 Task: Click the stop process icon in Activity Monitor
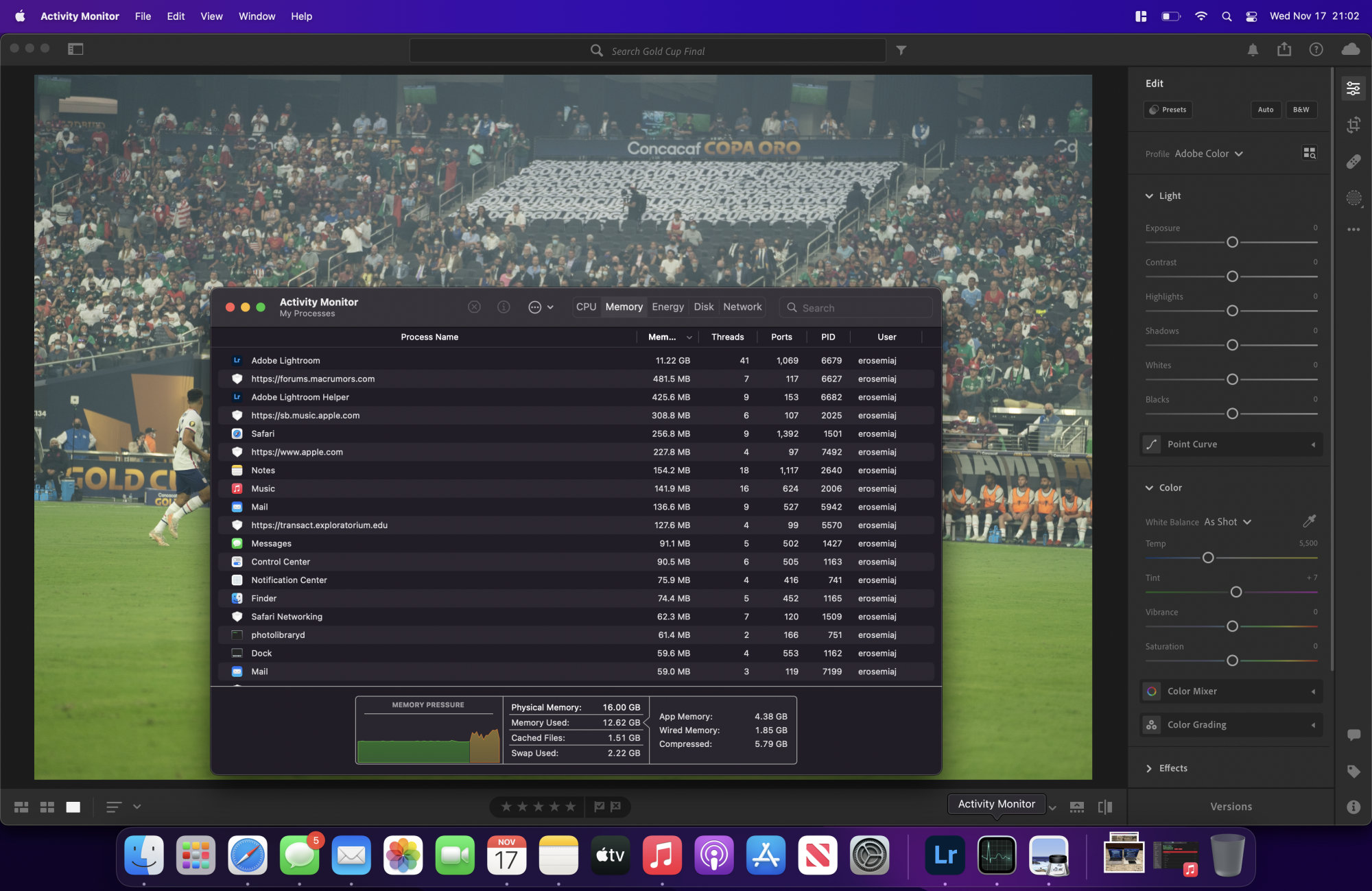tap(474, 307)
